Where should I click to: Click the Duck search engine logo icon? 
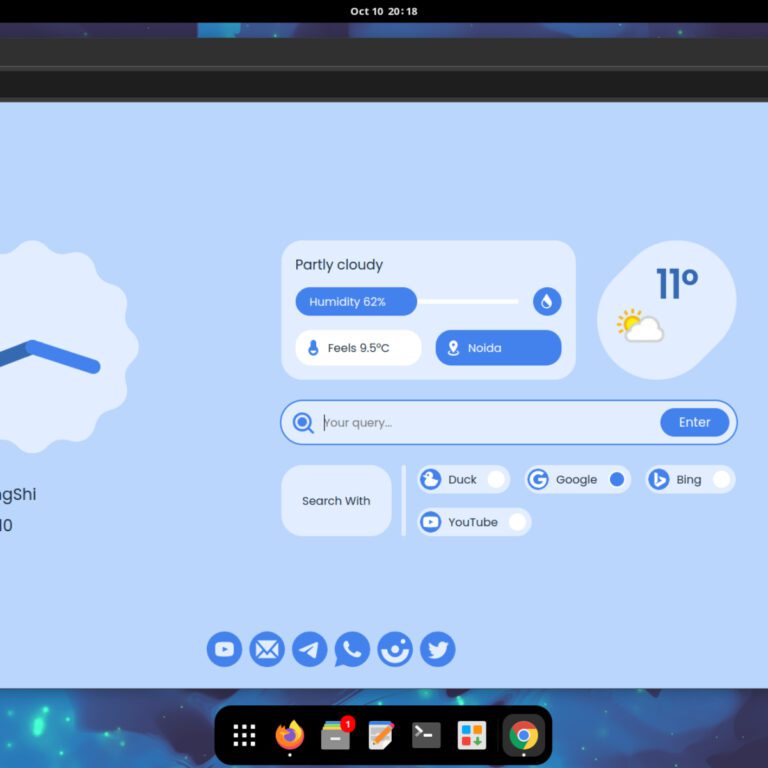point(431,479)
